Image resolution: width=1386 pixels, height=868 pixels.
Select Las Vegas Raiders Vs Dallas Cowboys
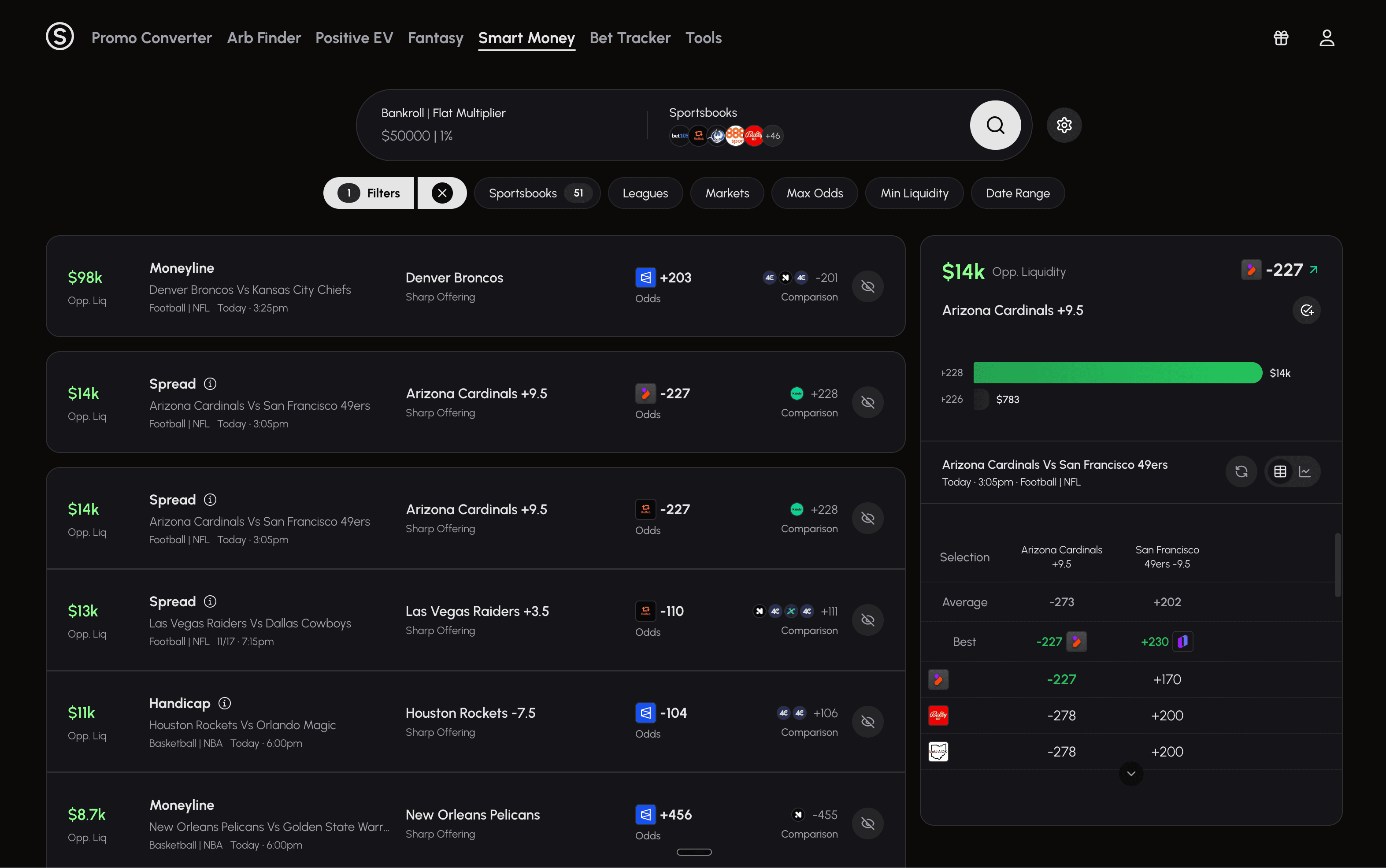(250, 623)
